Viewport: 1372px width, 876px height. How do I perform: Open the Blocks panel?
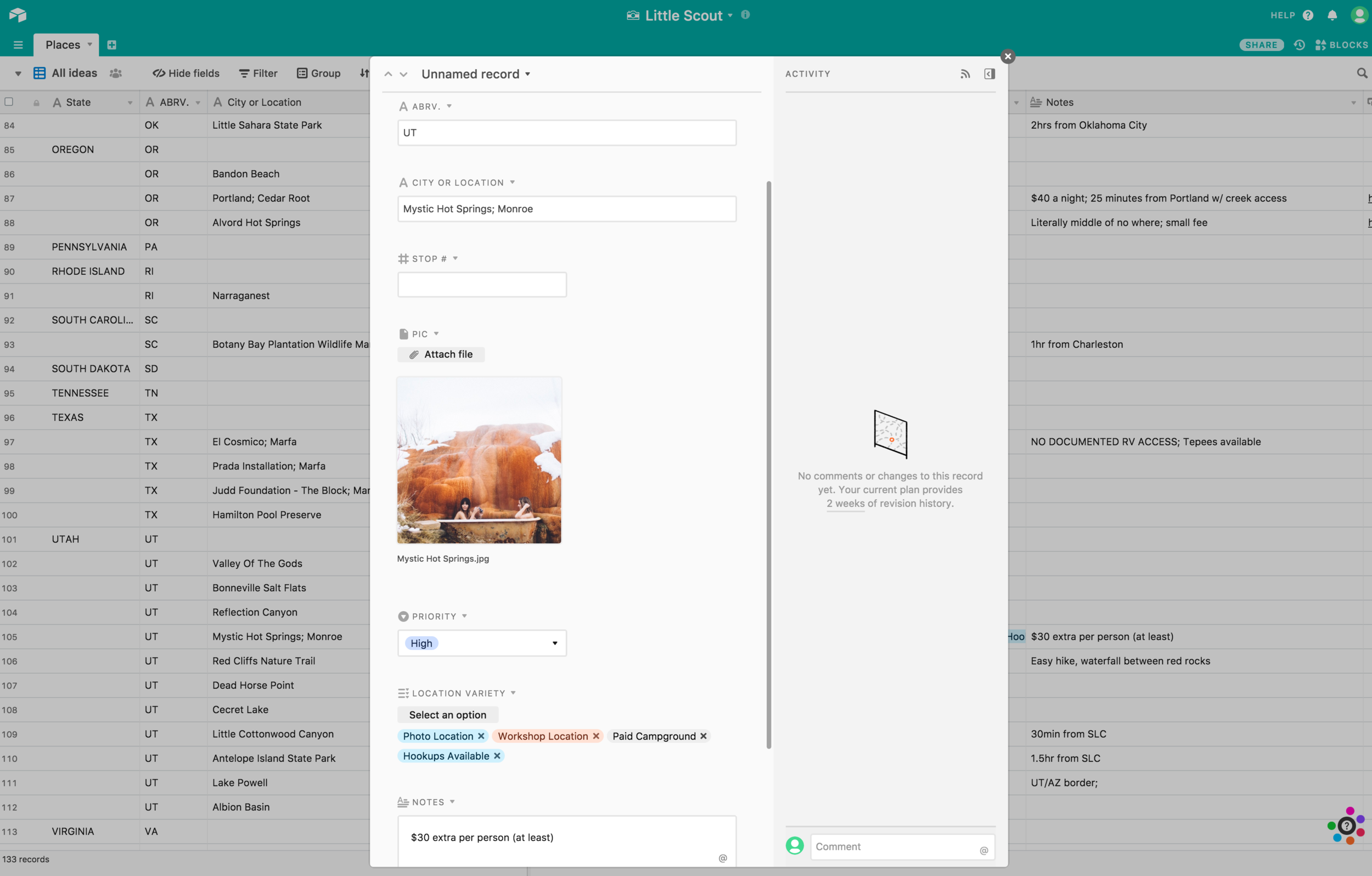[x=1341, y=45]
